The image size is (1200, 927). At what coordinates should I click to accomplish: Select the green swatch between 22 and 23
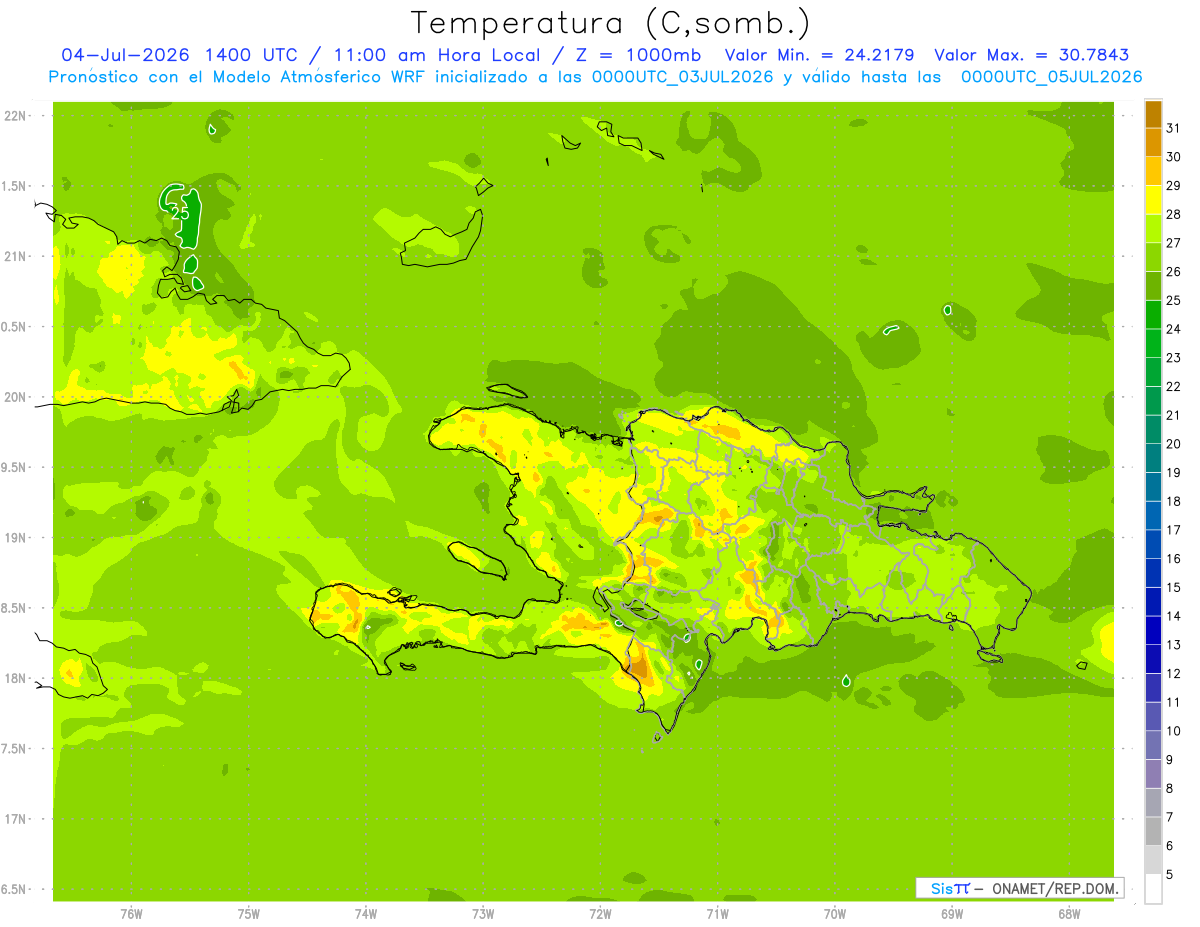[x=1153, y=372]
